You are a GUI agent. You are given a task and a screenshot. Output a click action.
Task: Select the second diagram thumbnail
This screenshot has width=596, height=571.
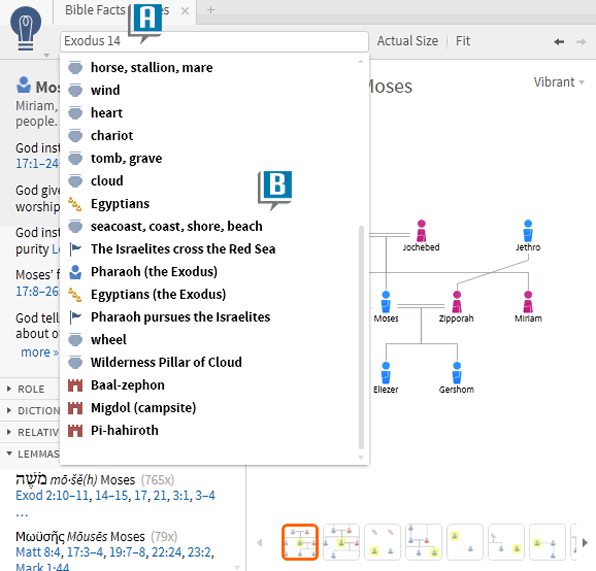pyautogui.click(x=341, y=542)
